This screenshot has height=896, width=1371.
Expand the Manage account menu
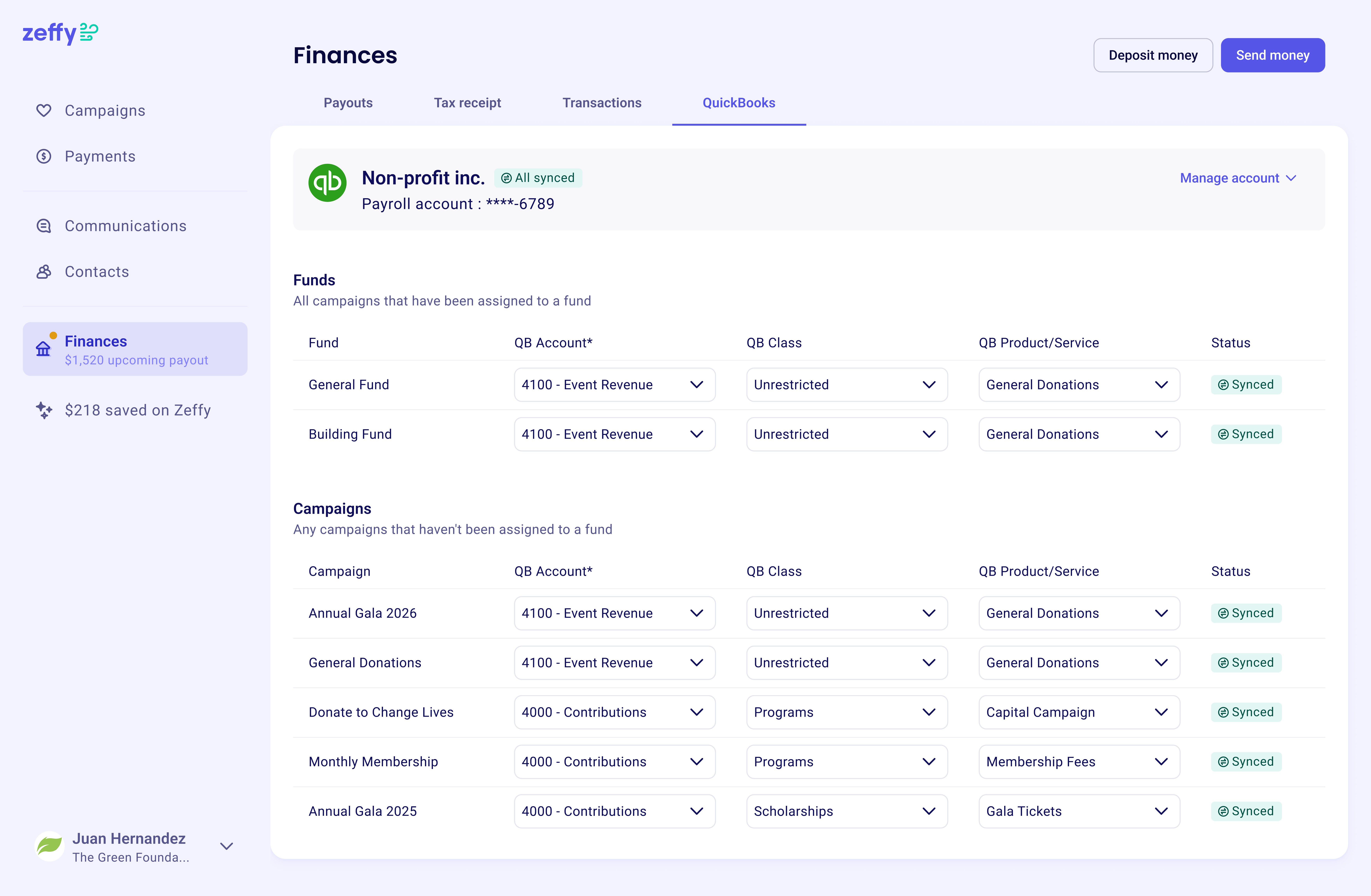pos(1237,178)
